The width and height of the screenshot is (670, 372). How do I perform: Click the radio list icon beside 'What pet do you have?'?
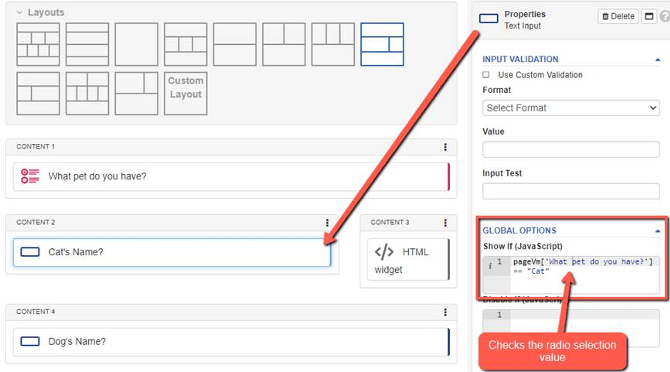30,176
